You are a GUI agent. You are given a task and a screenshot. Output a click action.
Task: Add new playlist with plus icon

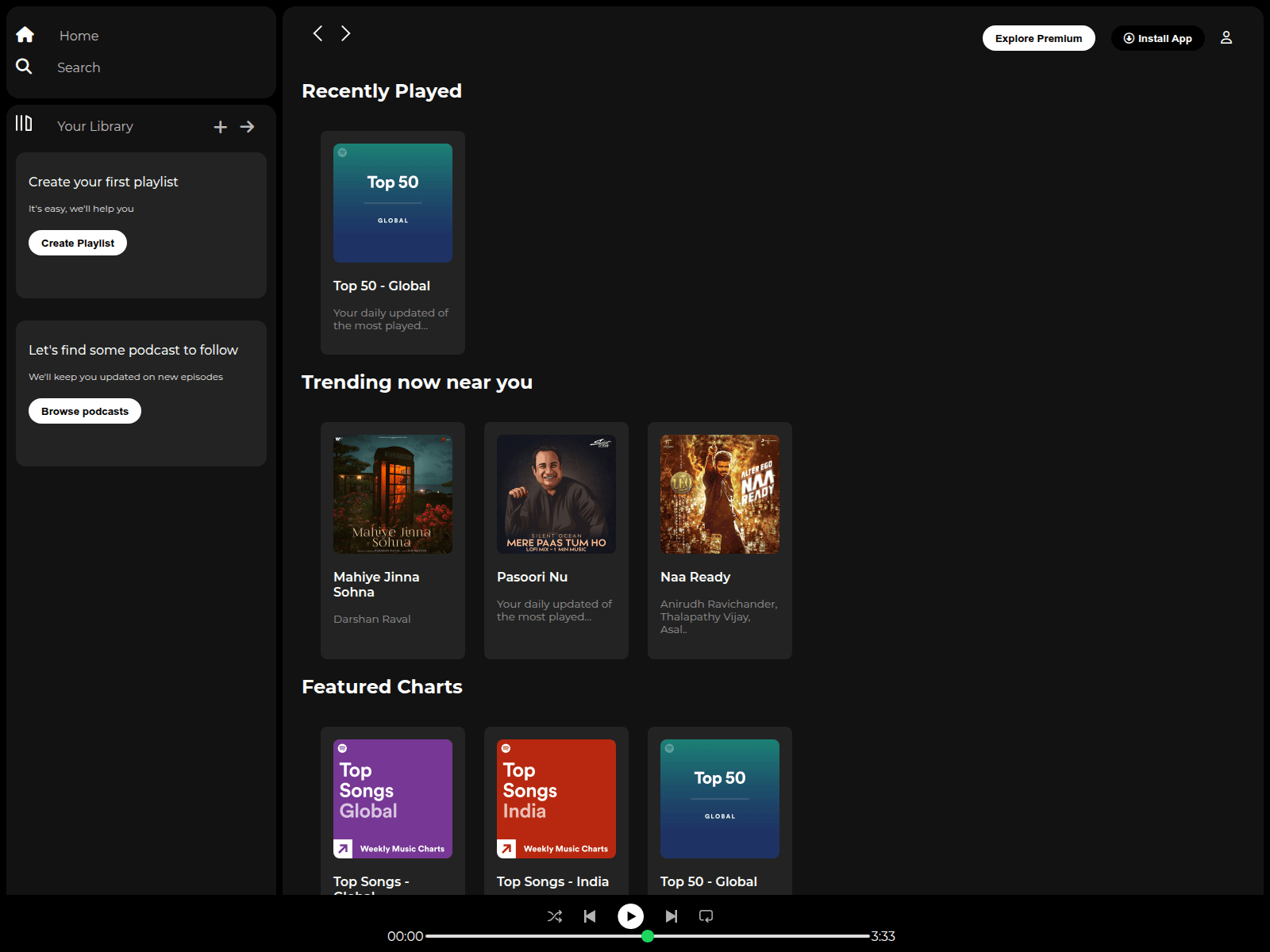click(x=221, y=127)
